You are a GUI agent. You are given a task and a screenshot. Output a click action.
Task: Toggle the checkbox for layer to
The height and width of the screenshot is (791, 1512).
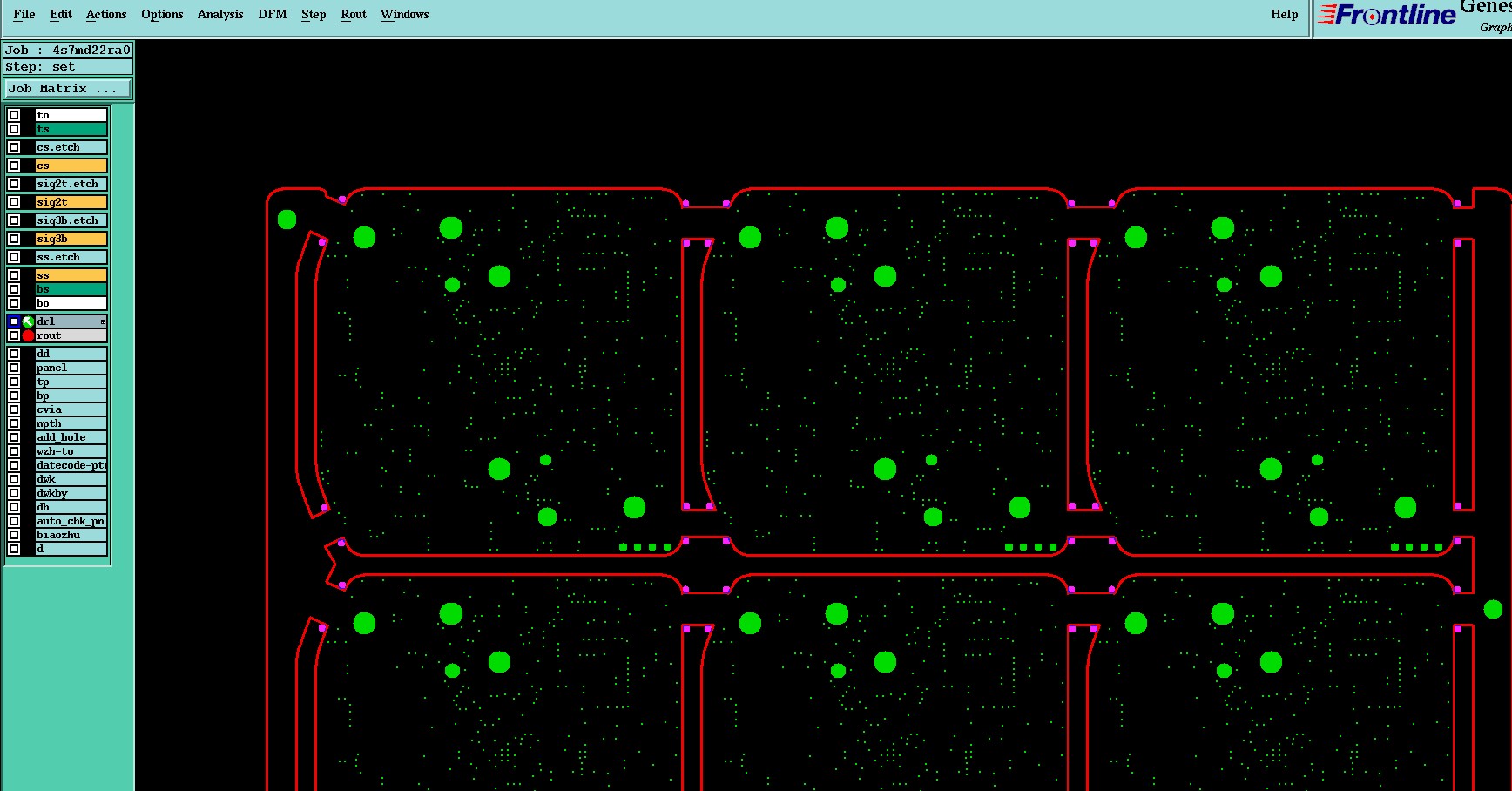pyautogui.click(x=14, y=115)
